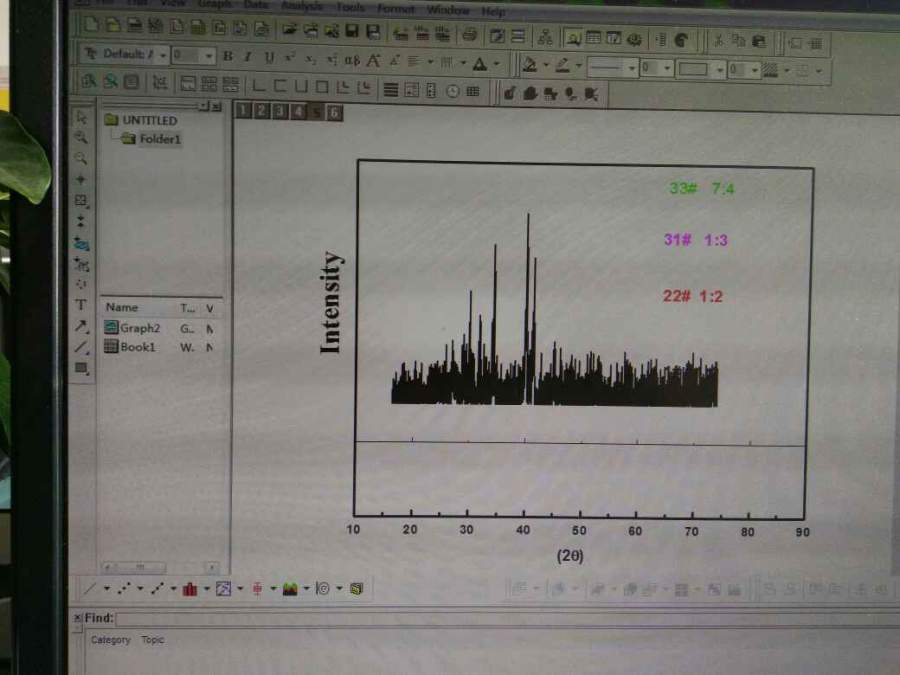Apply superscript formatting button
The image size is (900, 675).
(290, 58)
